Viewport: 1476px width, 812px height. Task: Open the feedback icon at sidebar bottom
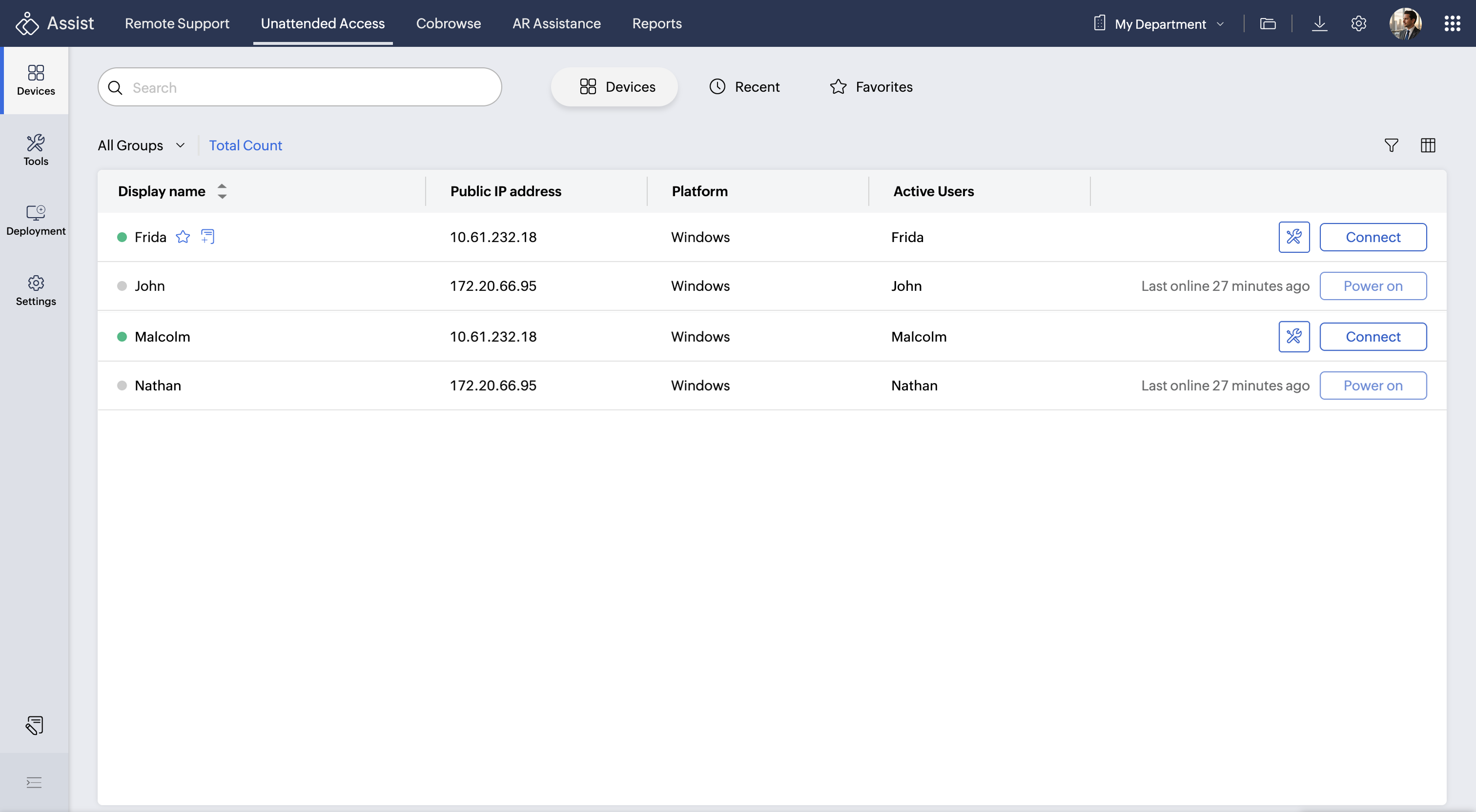point(34,725)
